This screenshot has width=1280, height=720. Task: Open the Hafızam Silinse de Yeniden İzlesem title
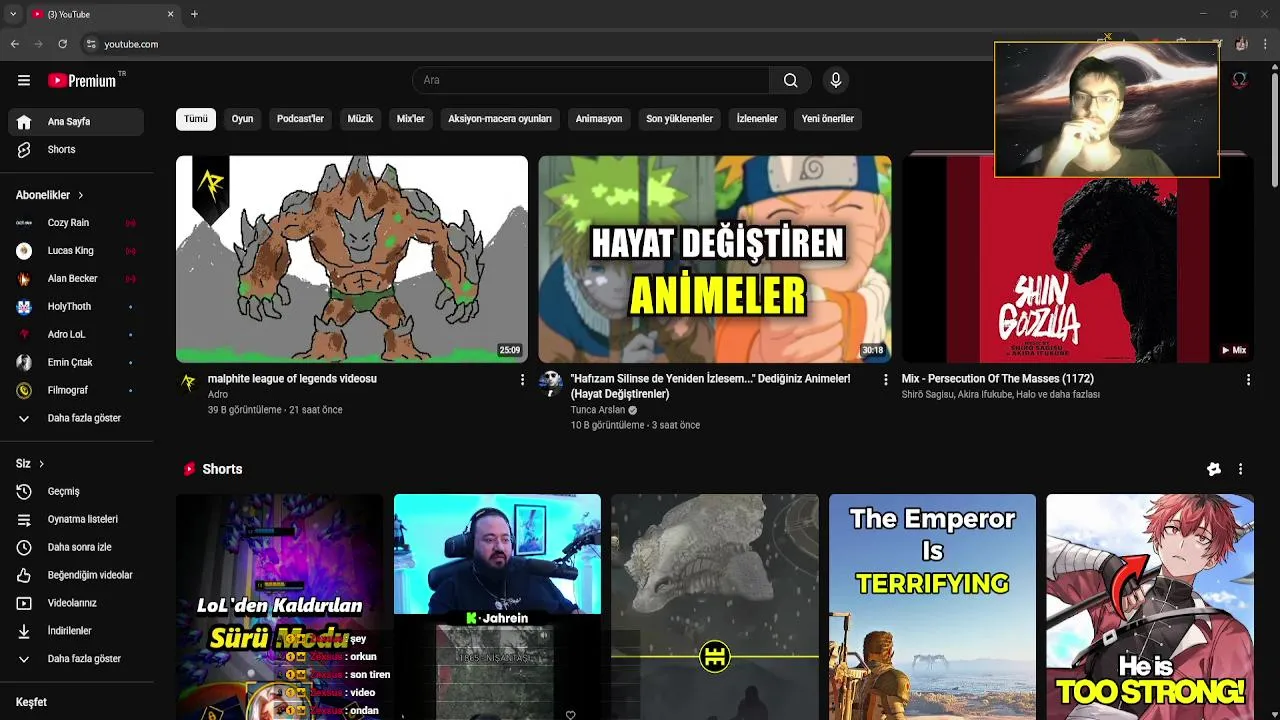click(710, 386)
